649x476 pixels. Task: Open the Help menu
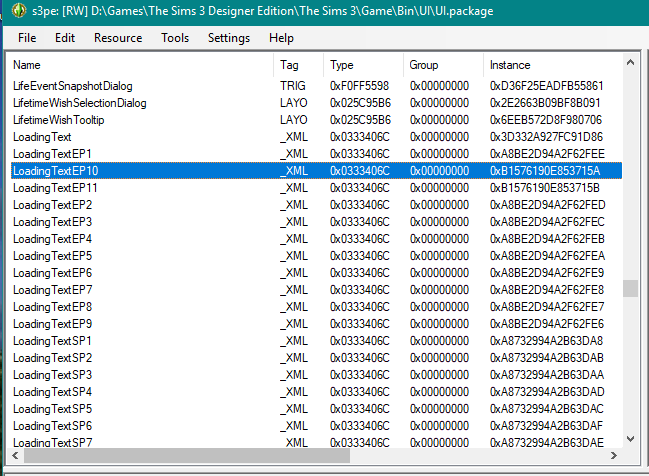click(281, 38)
